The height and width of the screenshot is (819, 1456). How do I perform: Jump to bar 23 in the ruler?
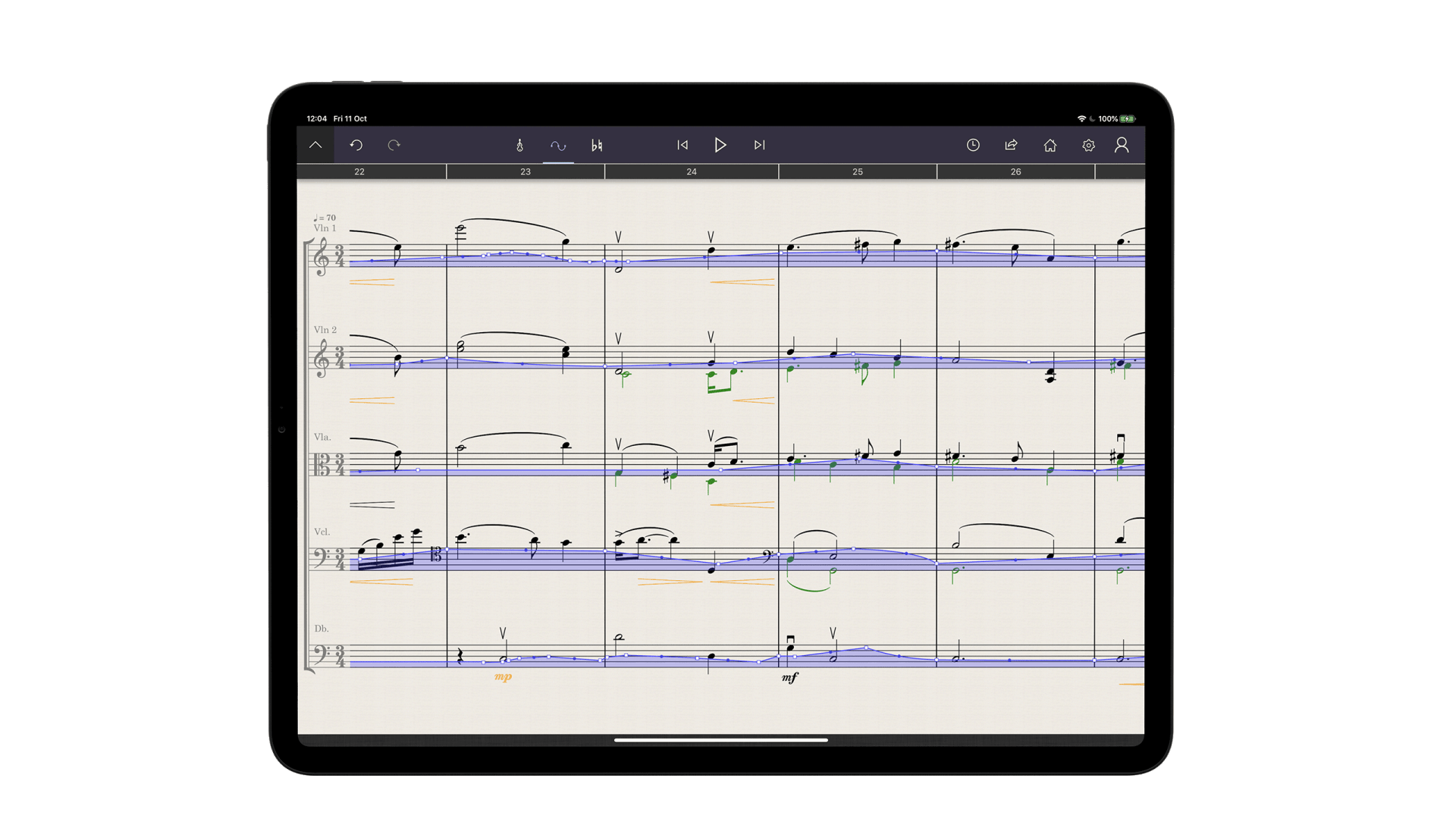[x=526, y=172]
